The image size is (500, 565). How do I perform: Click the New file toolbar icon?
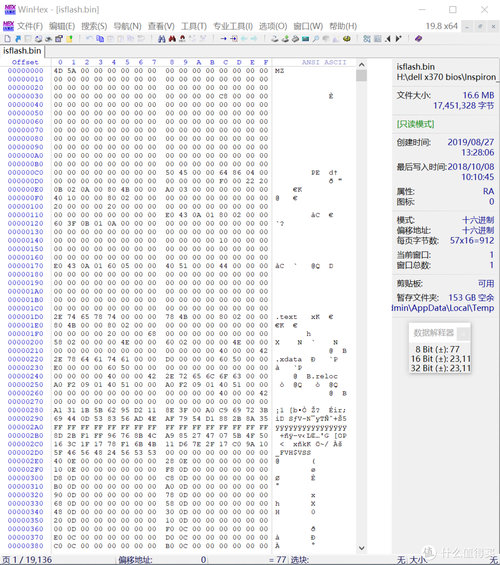click(8, 39)
